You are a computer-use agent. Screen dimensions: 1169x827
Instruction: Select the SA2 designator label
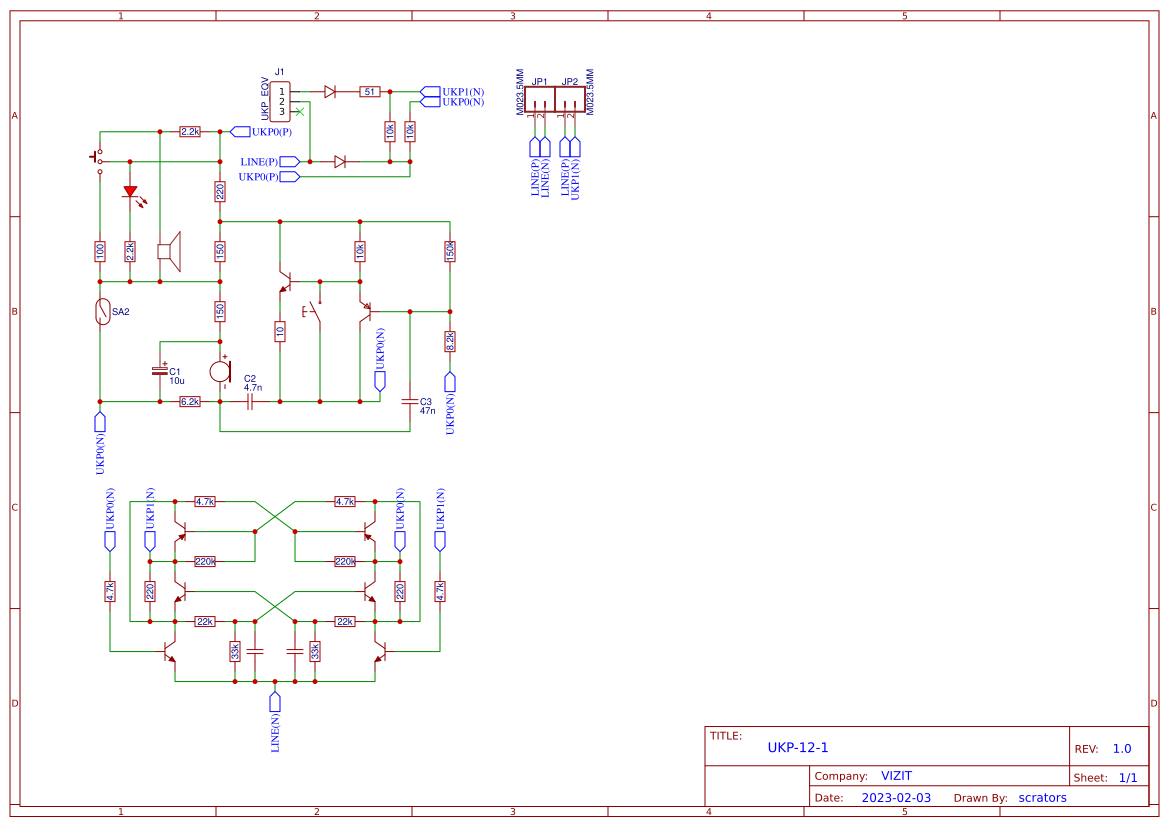(121, 312)
